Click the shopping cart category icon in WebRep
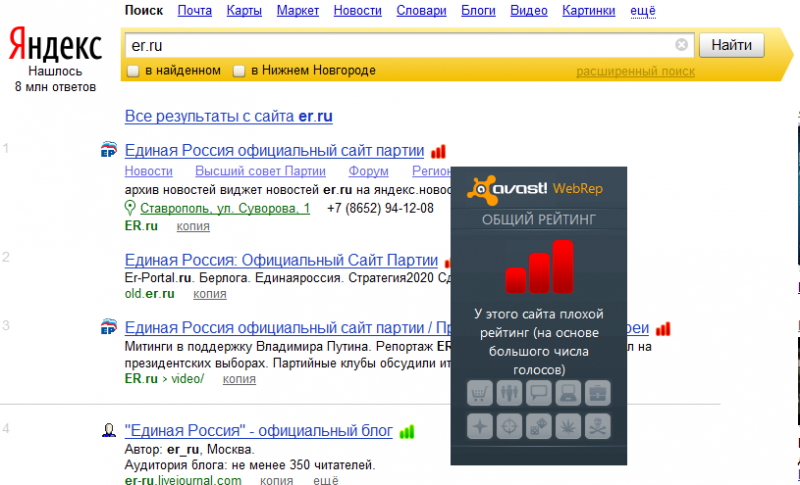This screenshot has height=485, width=800. click(480, 393)
